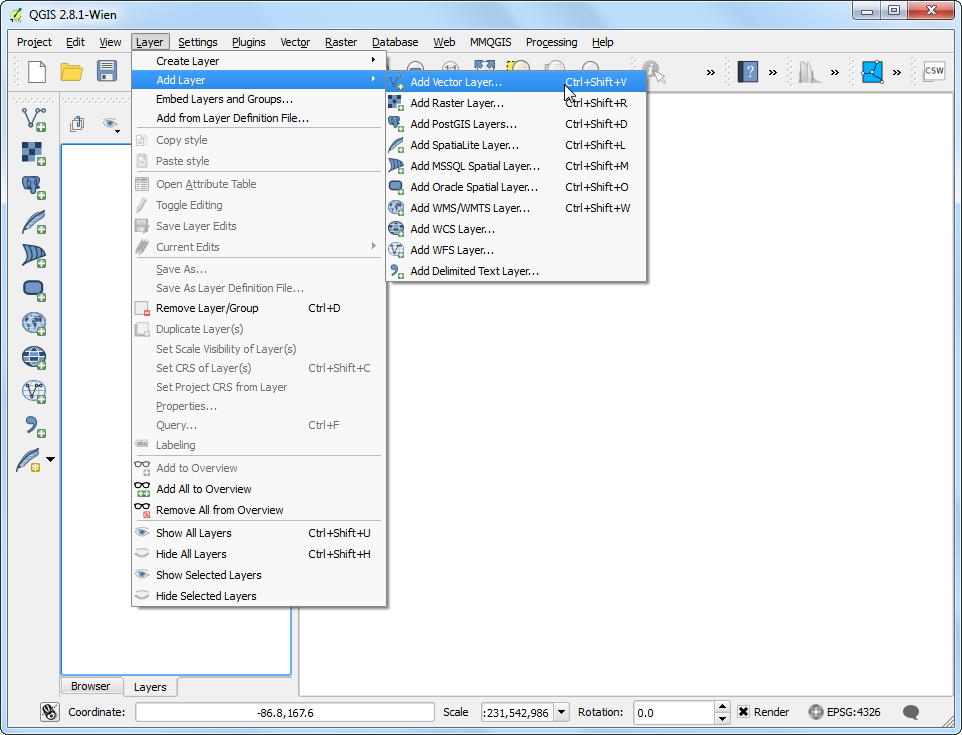Switch to the Browser tab

pyautogui.click(x=90, y=686)
